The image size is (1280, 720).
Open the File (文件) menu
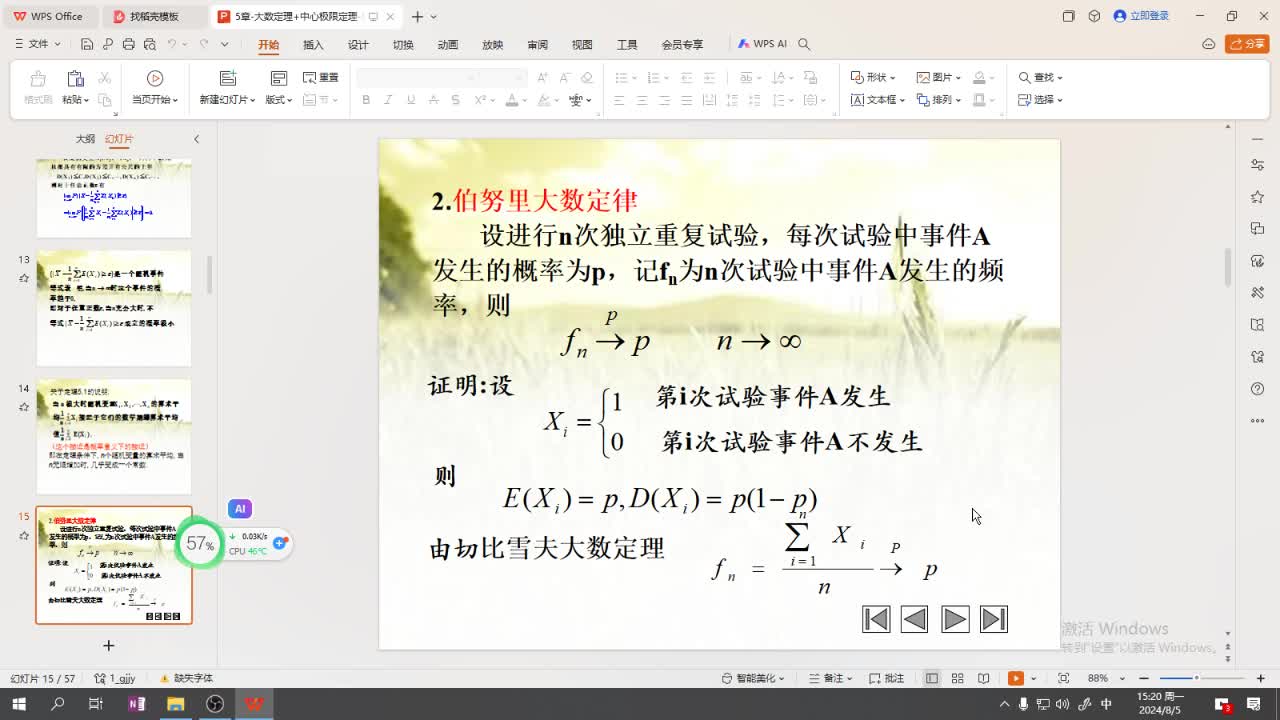tap(38, 44)
